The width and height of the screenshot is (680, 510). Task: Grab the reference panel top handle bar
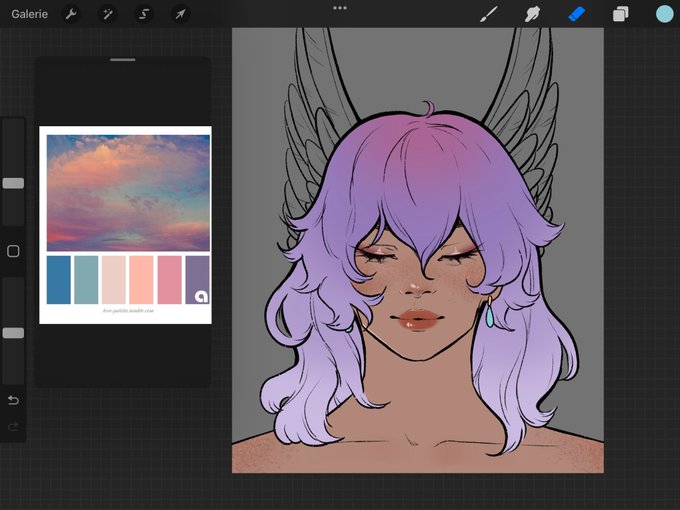[x=123, y=60]
